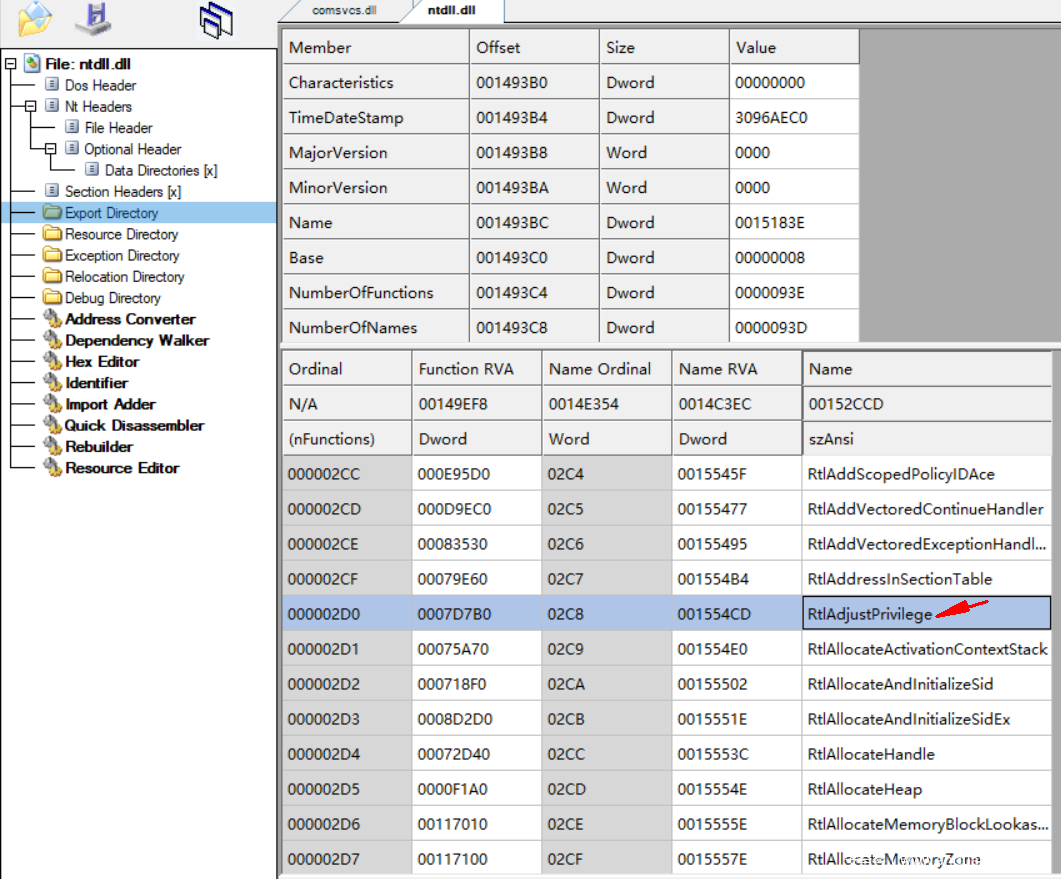Click the function RVA cell 0000F1A0
The width and height of the screenshot is (1061, 879).
pyautogui.click(x=476, y=789)
